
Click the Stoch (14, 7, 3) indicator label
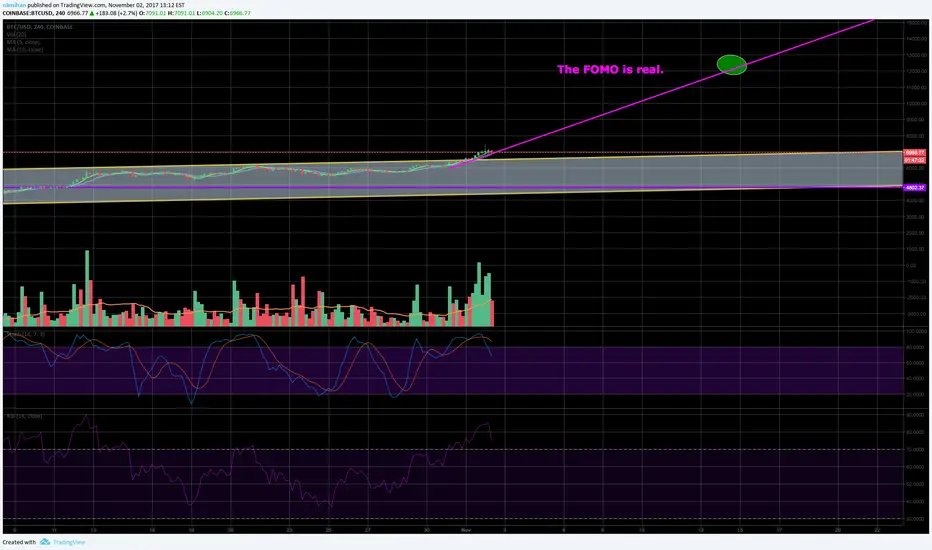click(x=26, y=335)
